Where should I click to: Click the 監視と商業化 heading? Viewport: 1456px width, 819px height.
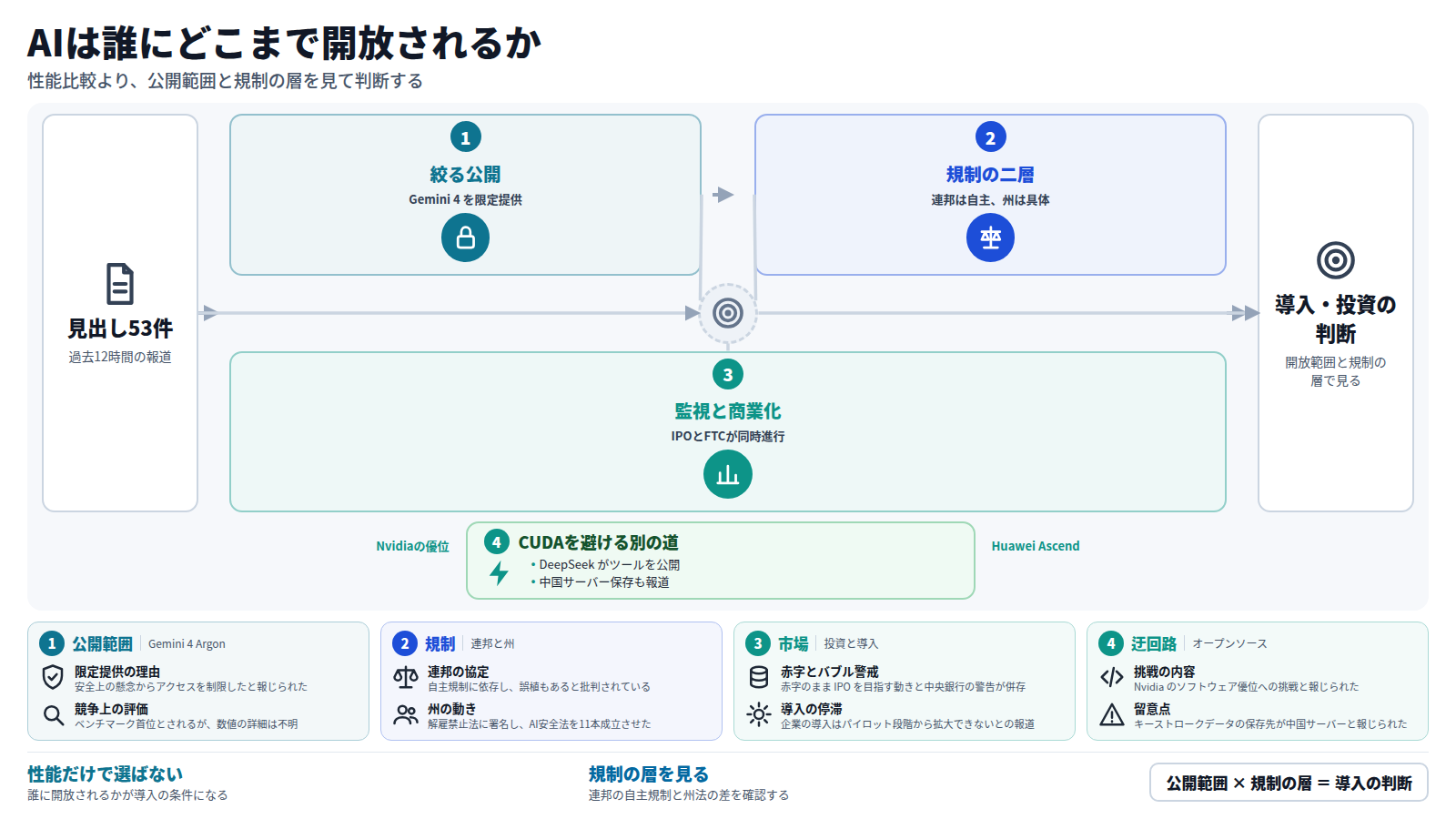tap(728, 411)
